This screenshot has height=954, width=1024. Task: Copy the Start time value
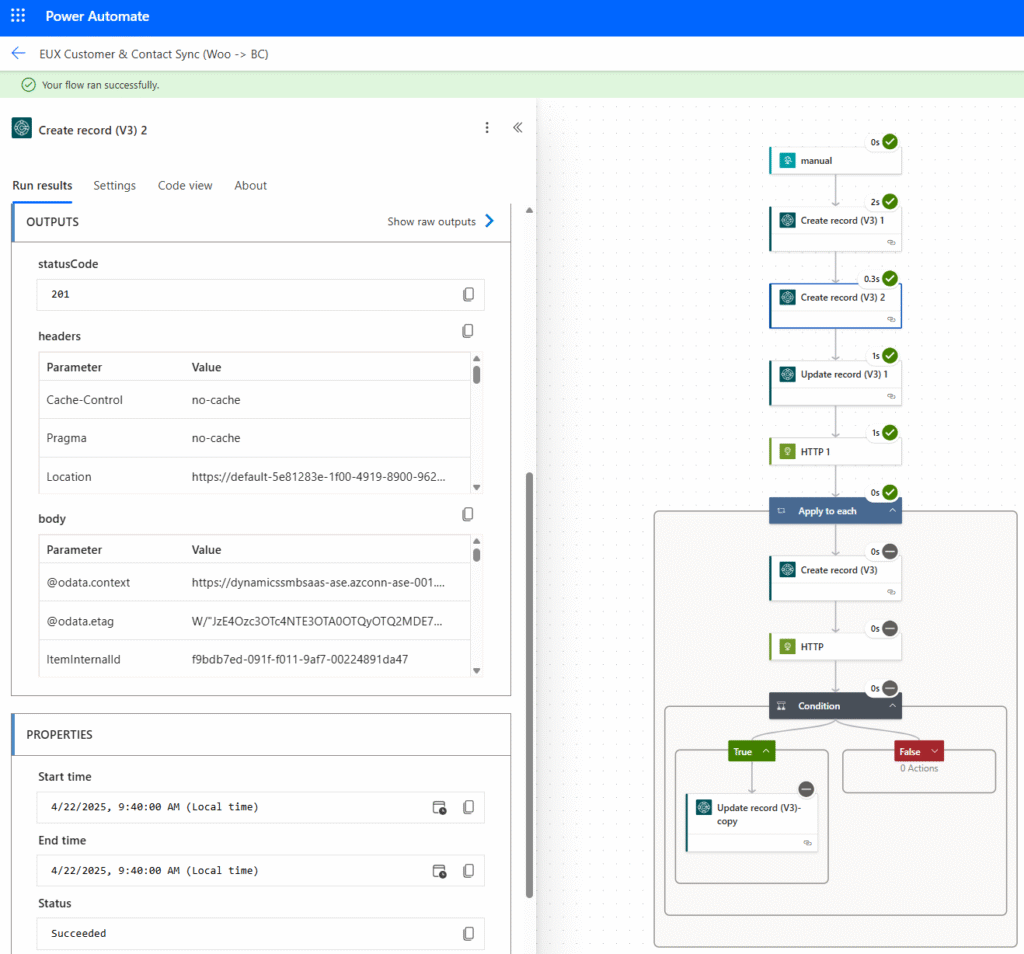[x=468, y=808]
